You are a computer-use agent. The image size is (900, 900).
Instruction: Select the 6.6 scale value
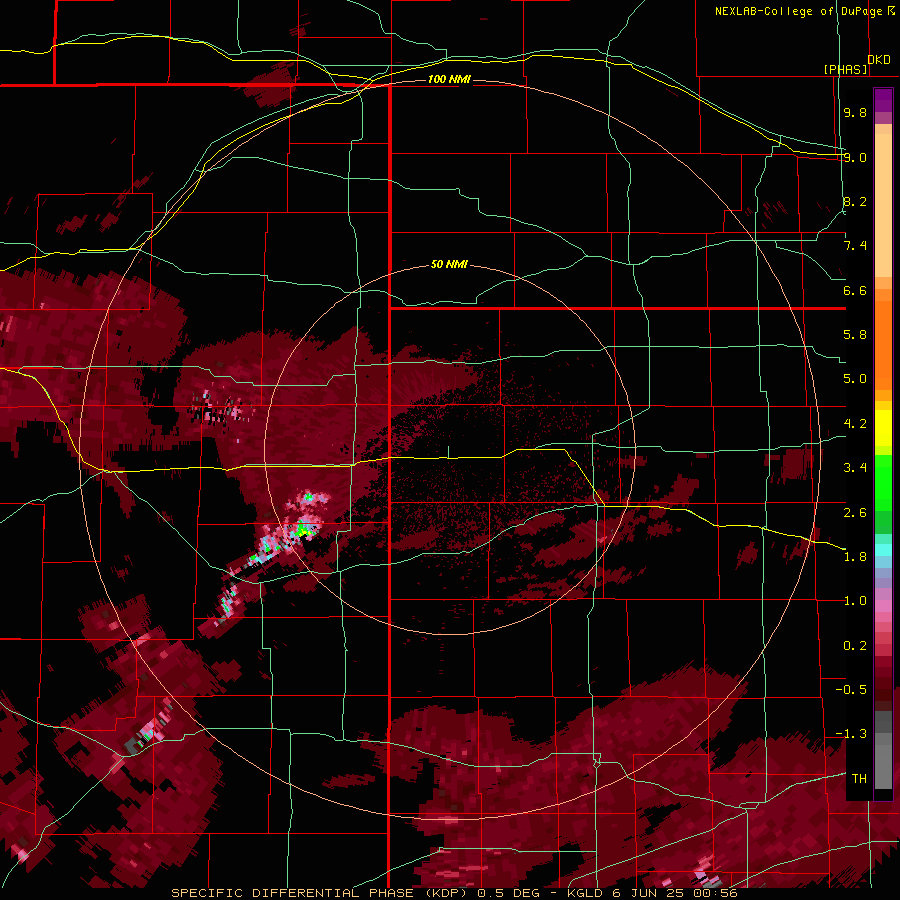tap(855, 290)
